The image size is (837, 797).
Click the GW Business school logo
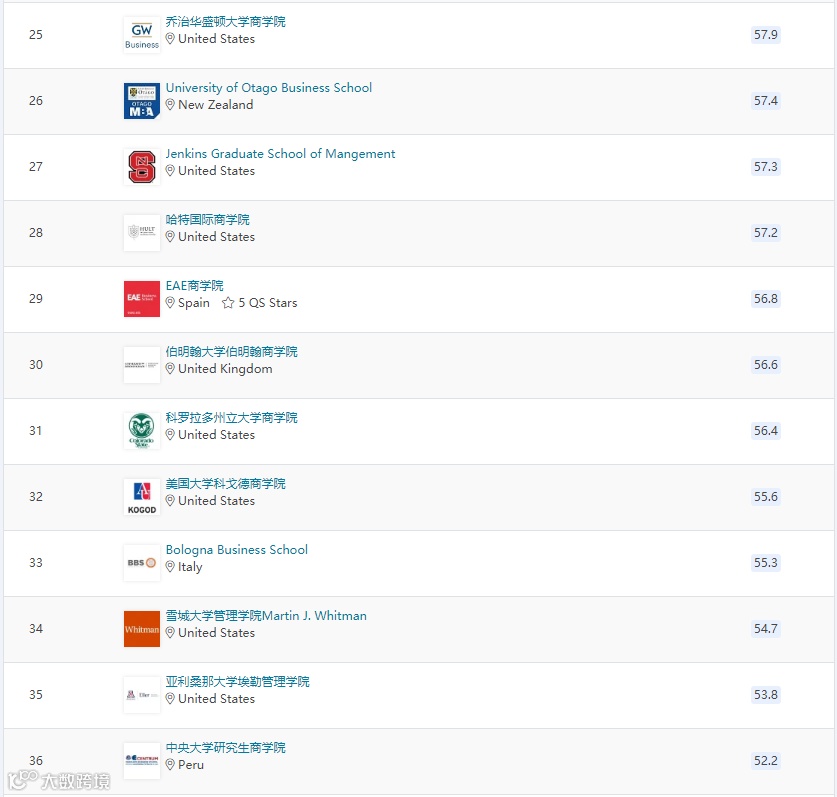[142, 34]
